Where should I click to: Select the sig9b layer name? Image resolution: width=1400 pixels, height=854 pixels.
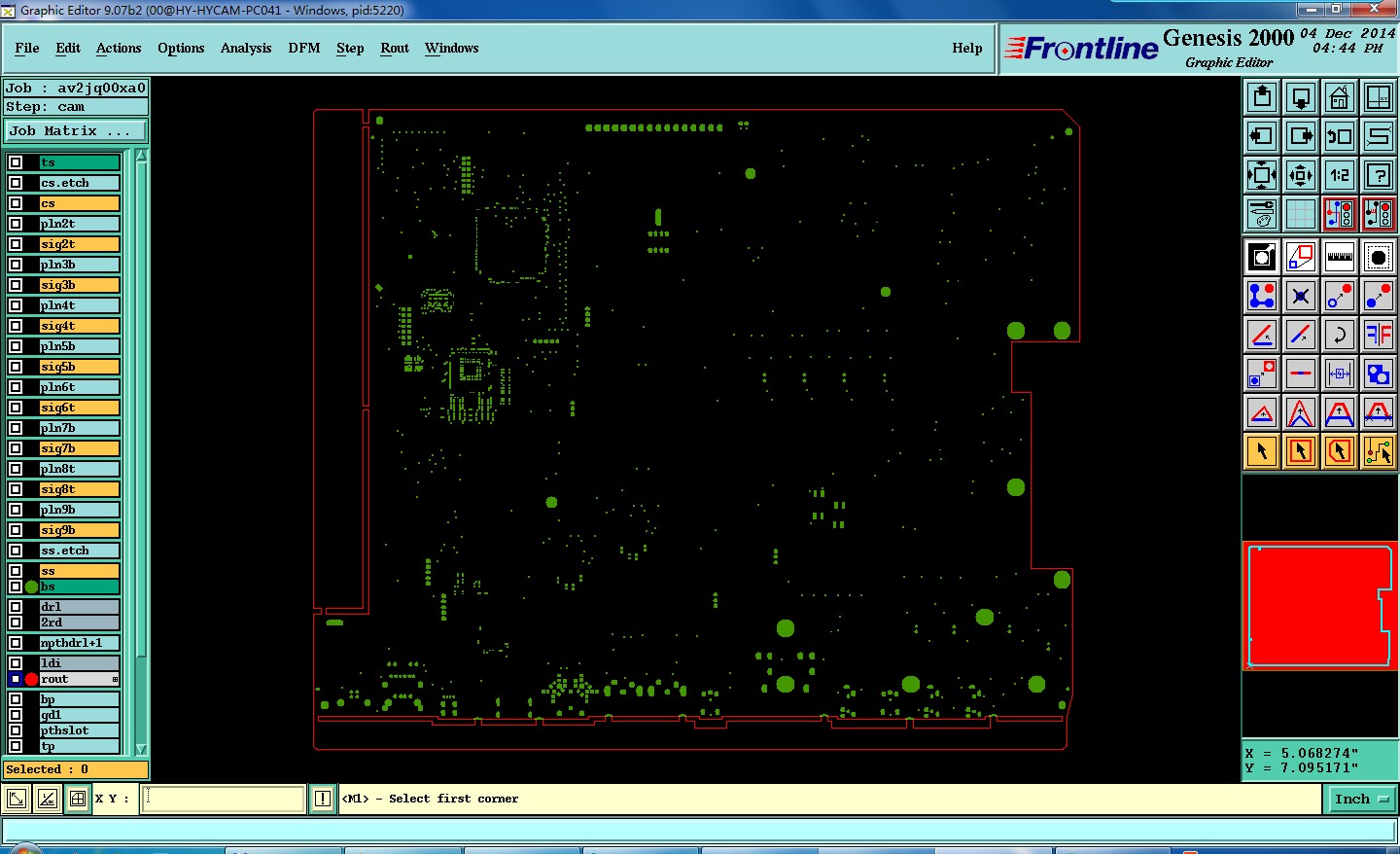(80, 530)
